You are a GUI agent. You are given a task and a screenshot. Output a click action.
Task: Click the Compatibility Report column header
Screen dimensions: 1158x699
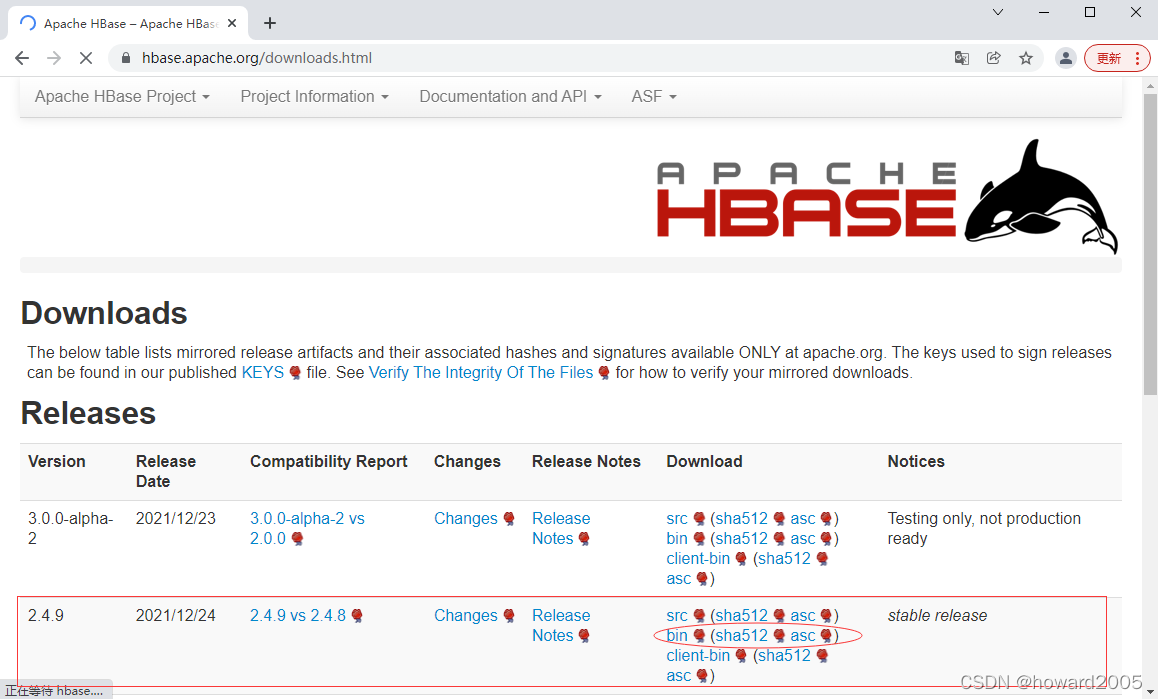tap(329, 461)
